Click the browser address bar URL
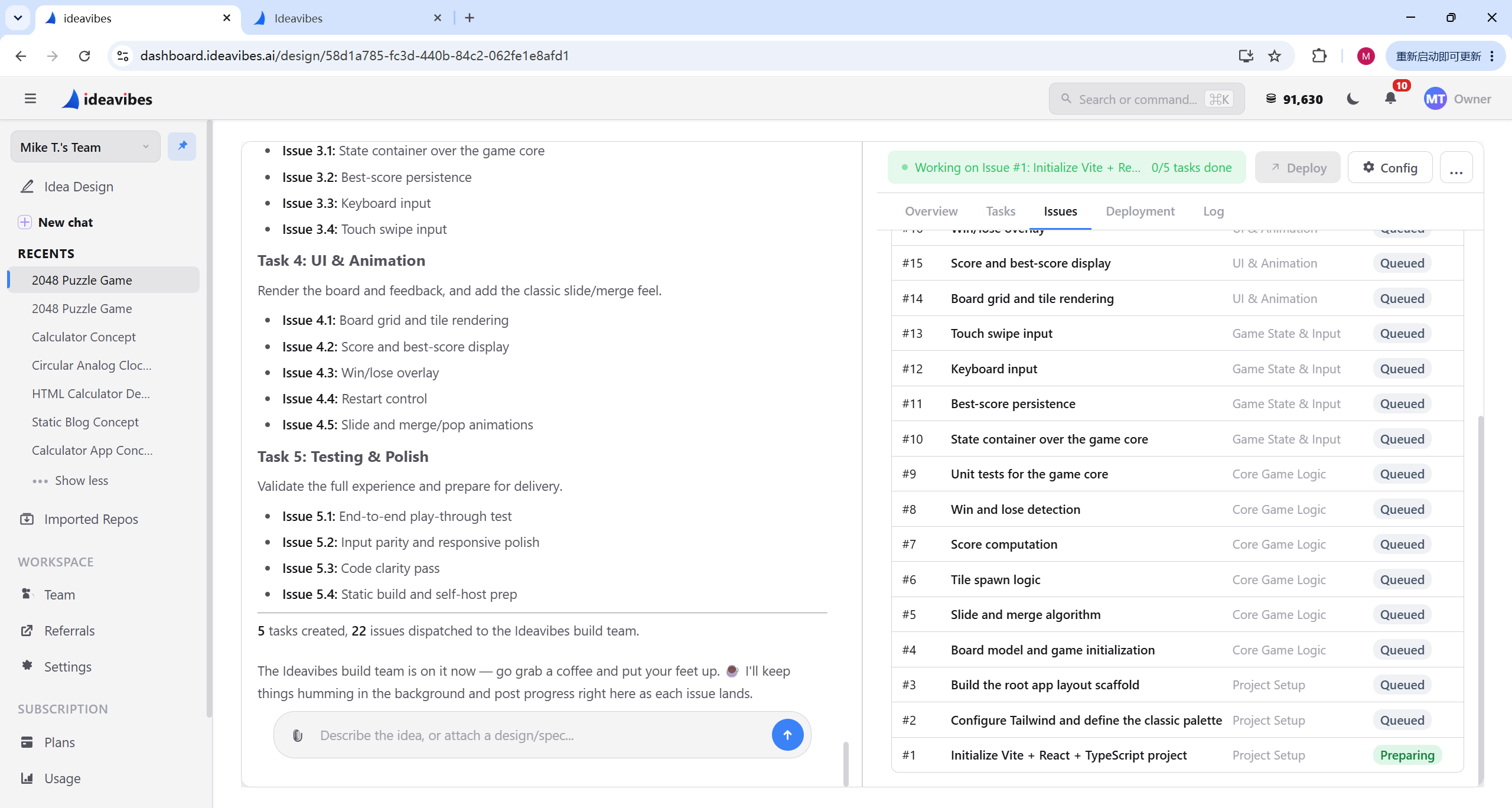 (x=354, y=56)
